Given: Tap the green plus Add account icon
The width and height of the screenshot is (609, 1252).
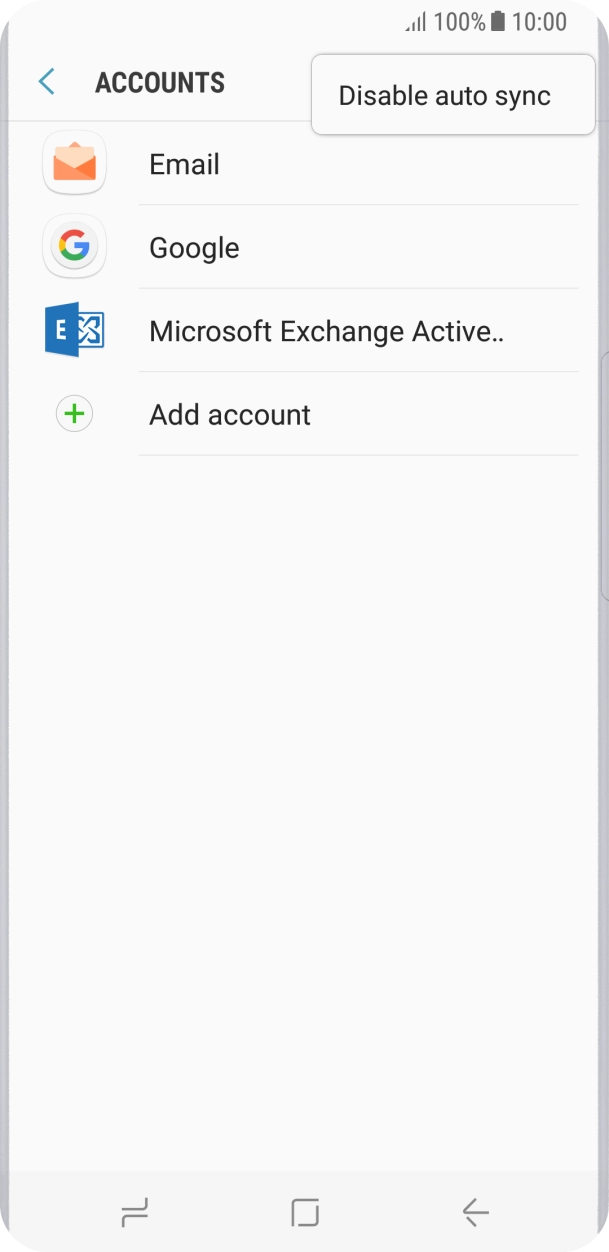Looking at the screenshot, I should (x=73, y=414).
